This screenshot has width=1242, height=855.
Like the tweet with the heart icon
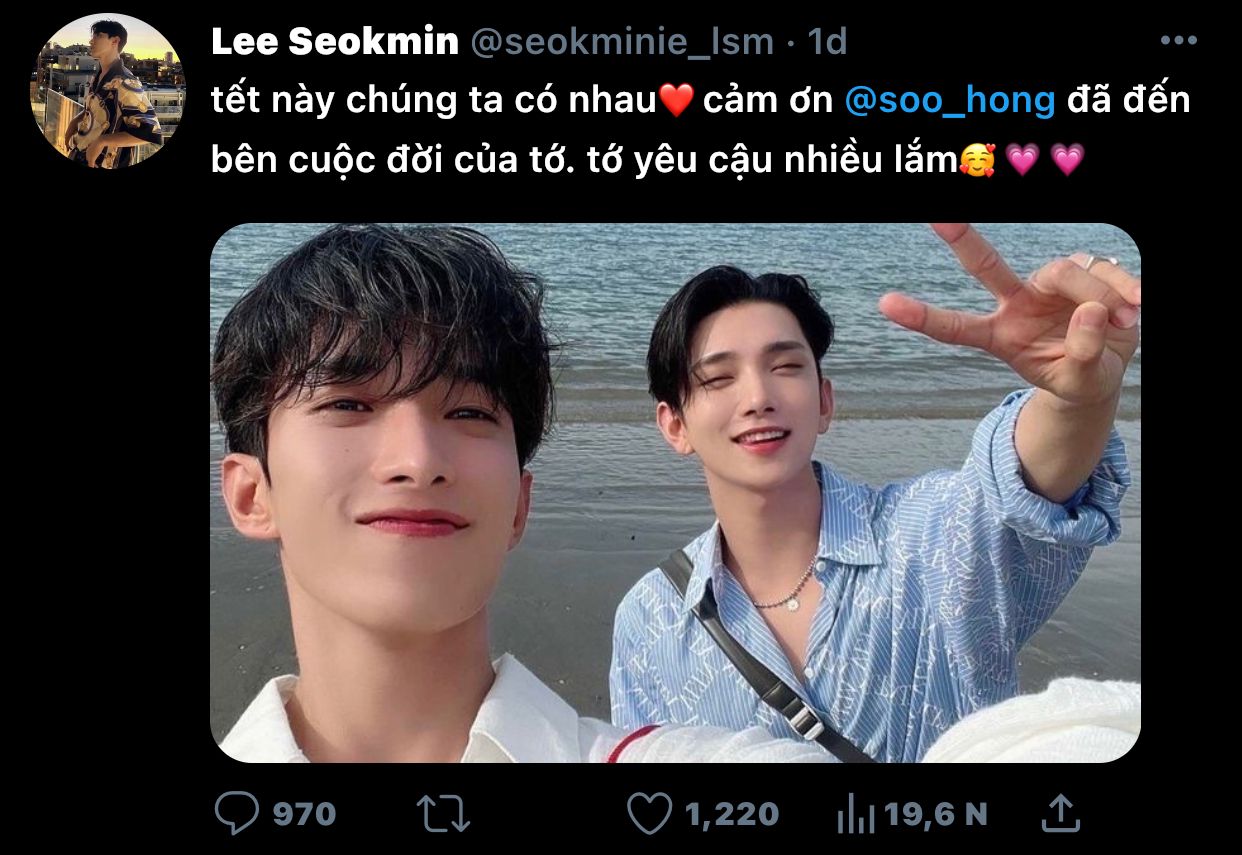[650, 814]
